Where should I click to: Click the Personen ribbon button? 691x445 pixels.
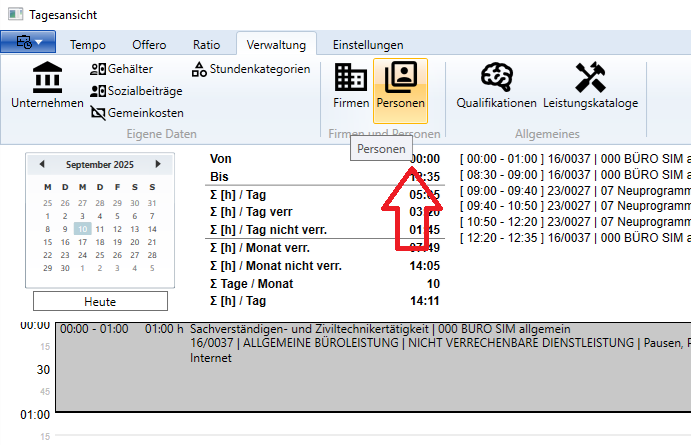tap(400, 86)
